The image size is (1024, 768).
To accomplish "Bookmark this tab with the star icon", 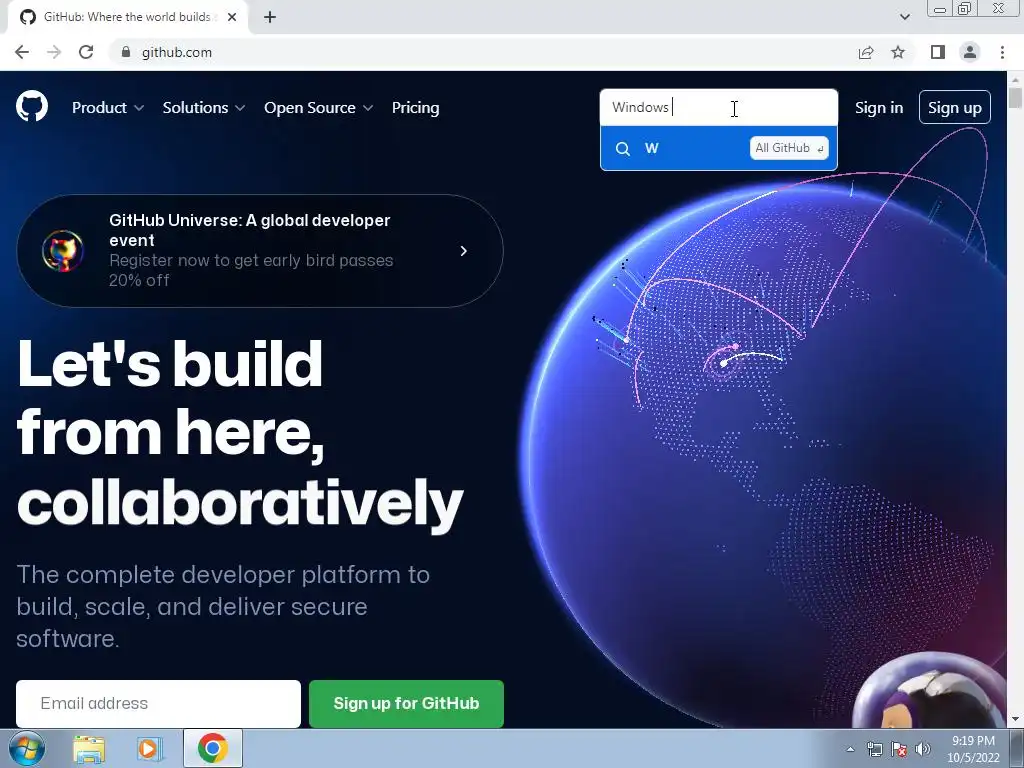I will point(898,52).
